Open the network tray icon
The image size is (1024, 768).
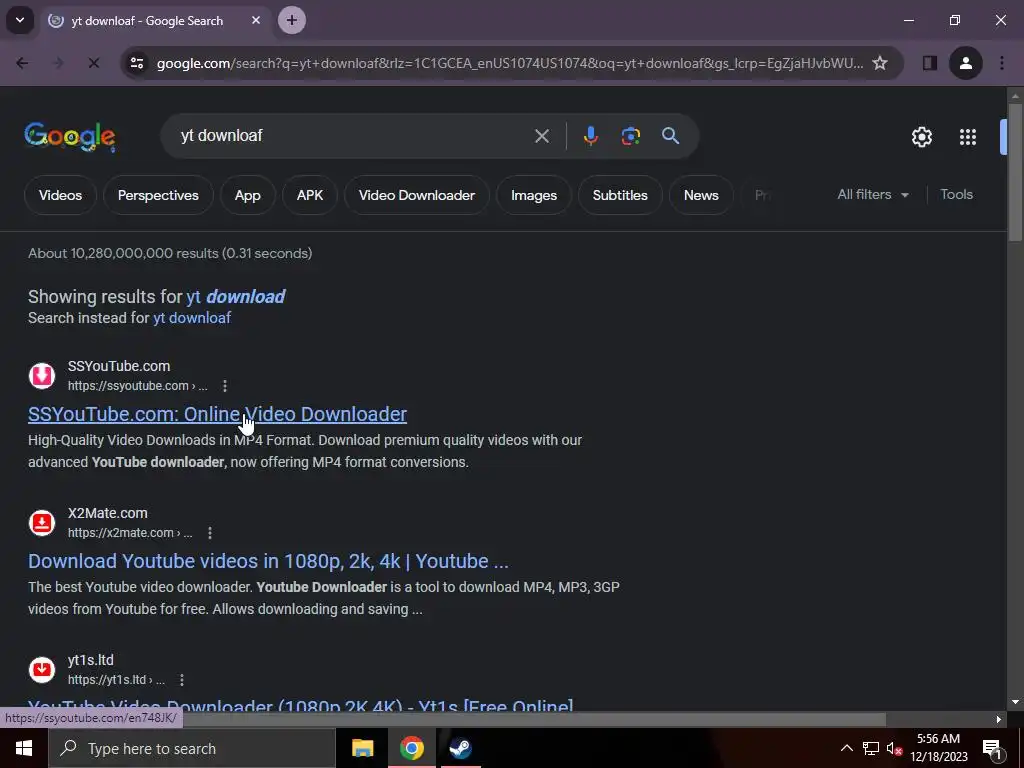(x=871, y=748)
